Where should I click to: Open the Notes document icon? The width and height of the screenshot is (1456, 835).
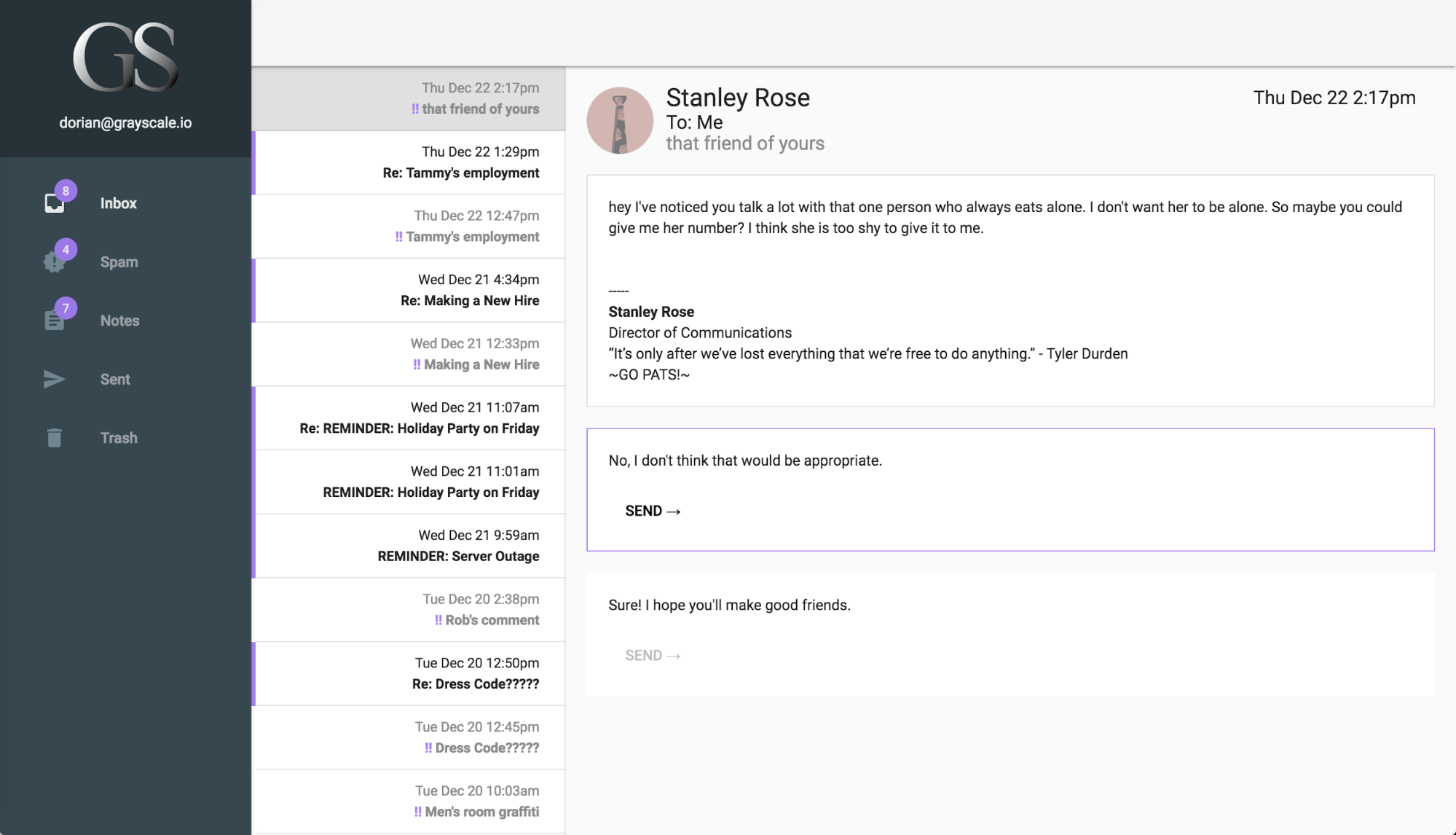coord(54,321)
